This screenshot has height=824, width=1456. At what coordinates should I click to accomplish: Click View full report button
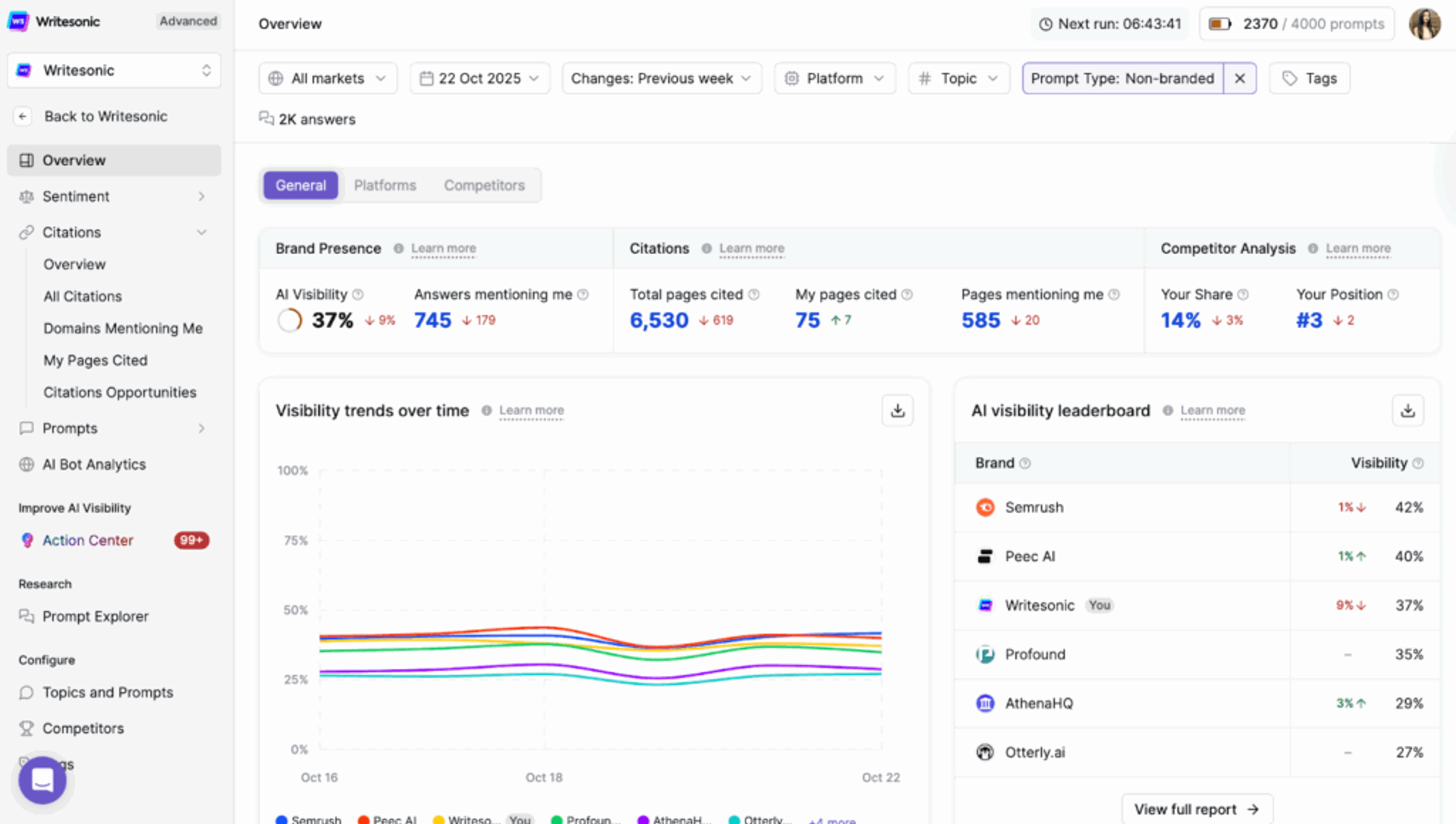point(1197,810)
